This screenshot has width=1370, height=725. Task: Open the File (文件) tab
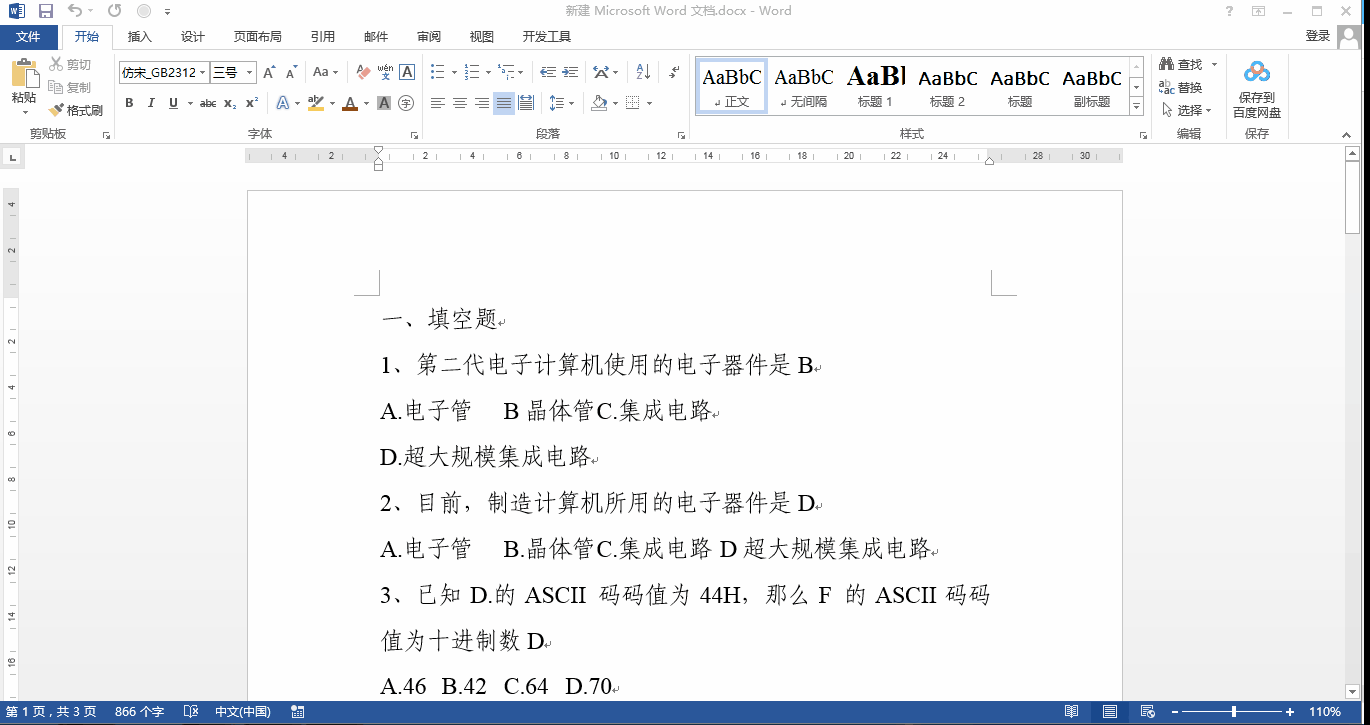[x=28, y=37]
